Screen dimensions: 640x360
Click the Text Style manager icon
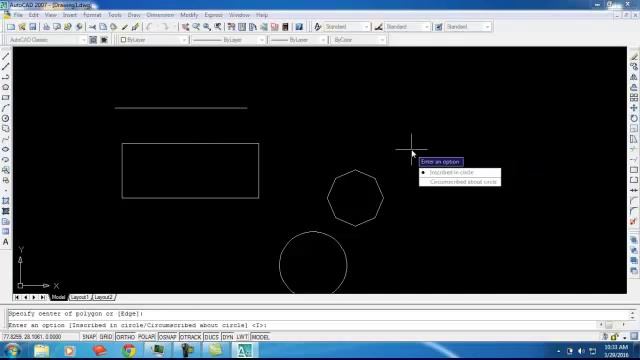[x=318, y=27]
